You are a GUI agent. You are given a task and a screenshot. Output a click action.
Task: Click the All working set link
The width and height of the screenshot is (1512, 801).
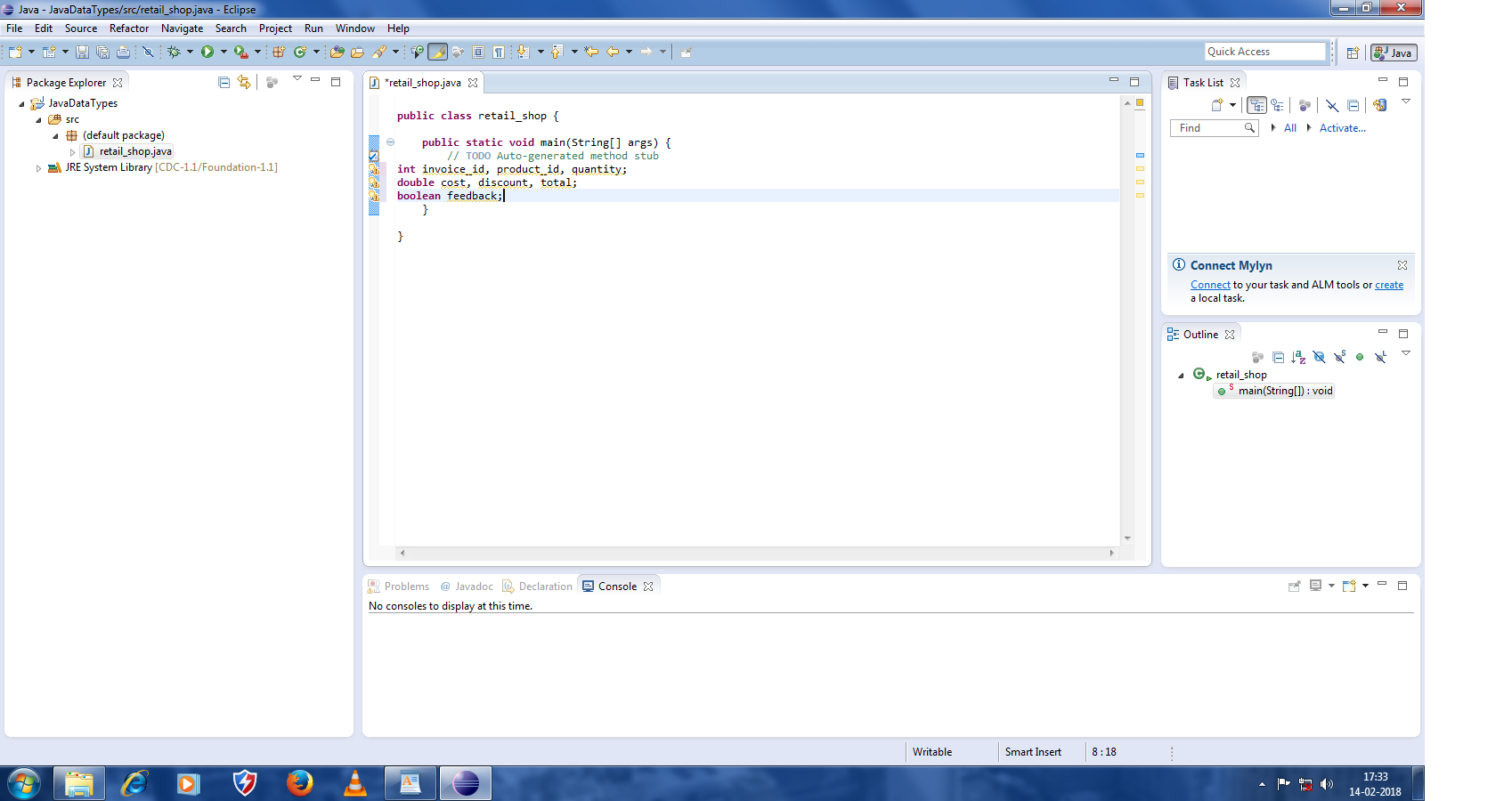pyautogui.click(x=1290, y=128)
